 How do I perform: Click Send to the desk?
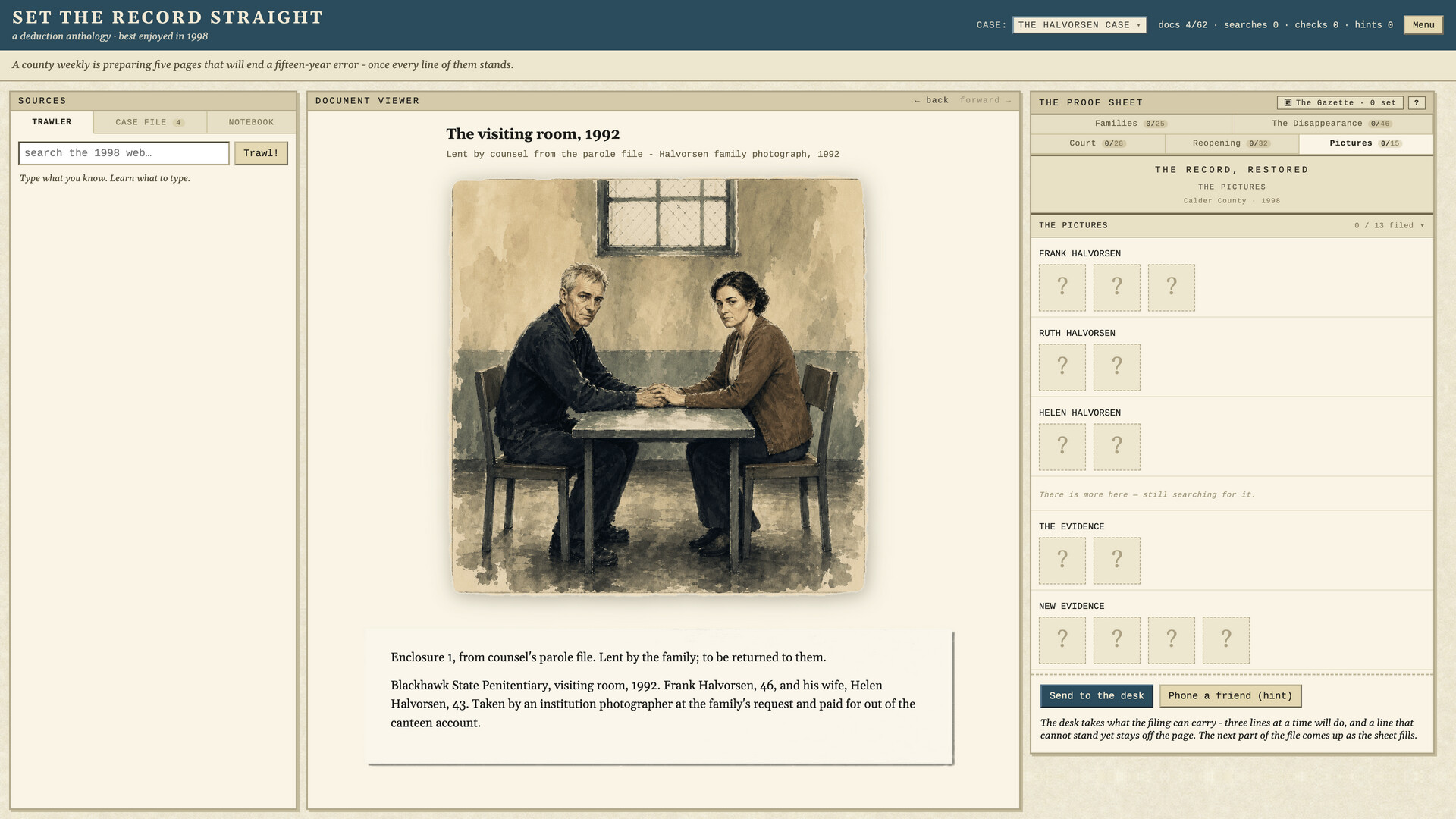coord(1097,696)
